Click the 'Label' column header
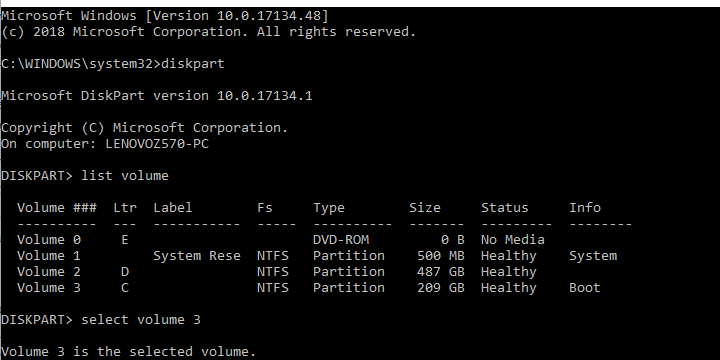The width and height of the screenshot is (720, 360). [173, 208]
